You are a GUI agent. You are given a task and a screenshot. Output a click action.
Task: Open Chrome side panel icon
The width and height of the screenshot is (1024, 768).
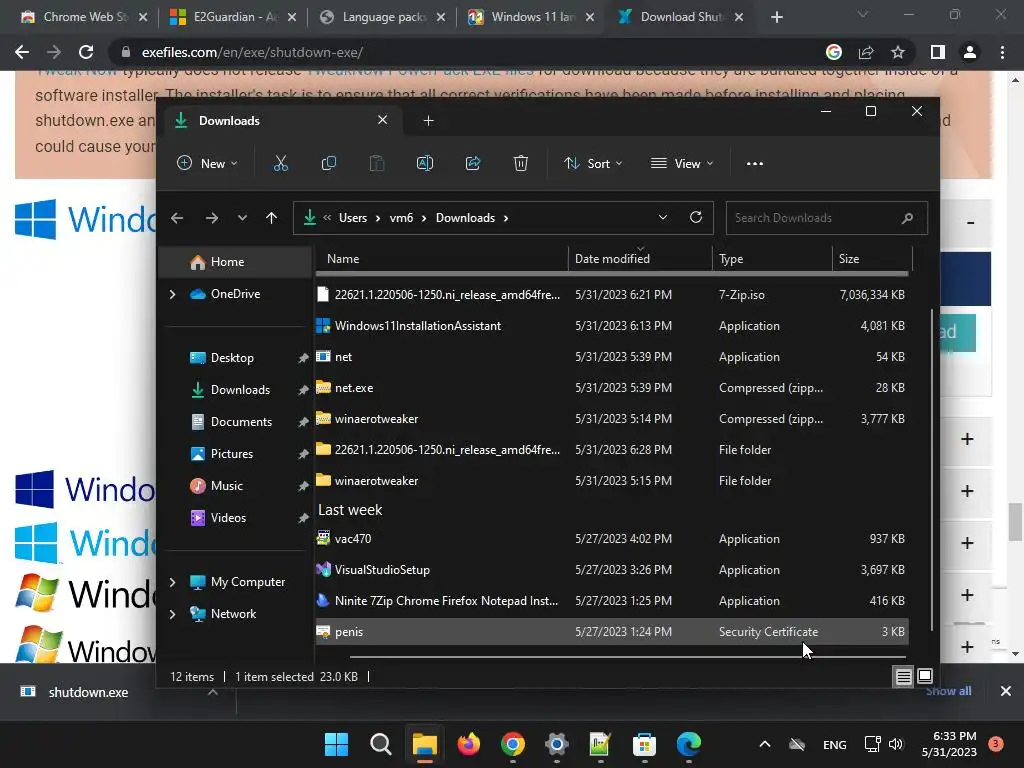pos(937,52)
